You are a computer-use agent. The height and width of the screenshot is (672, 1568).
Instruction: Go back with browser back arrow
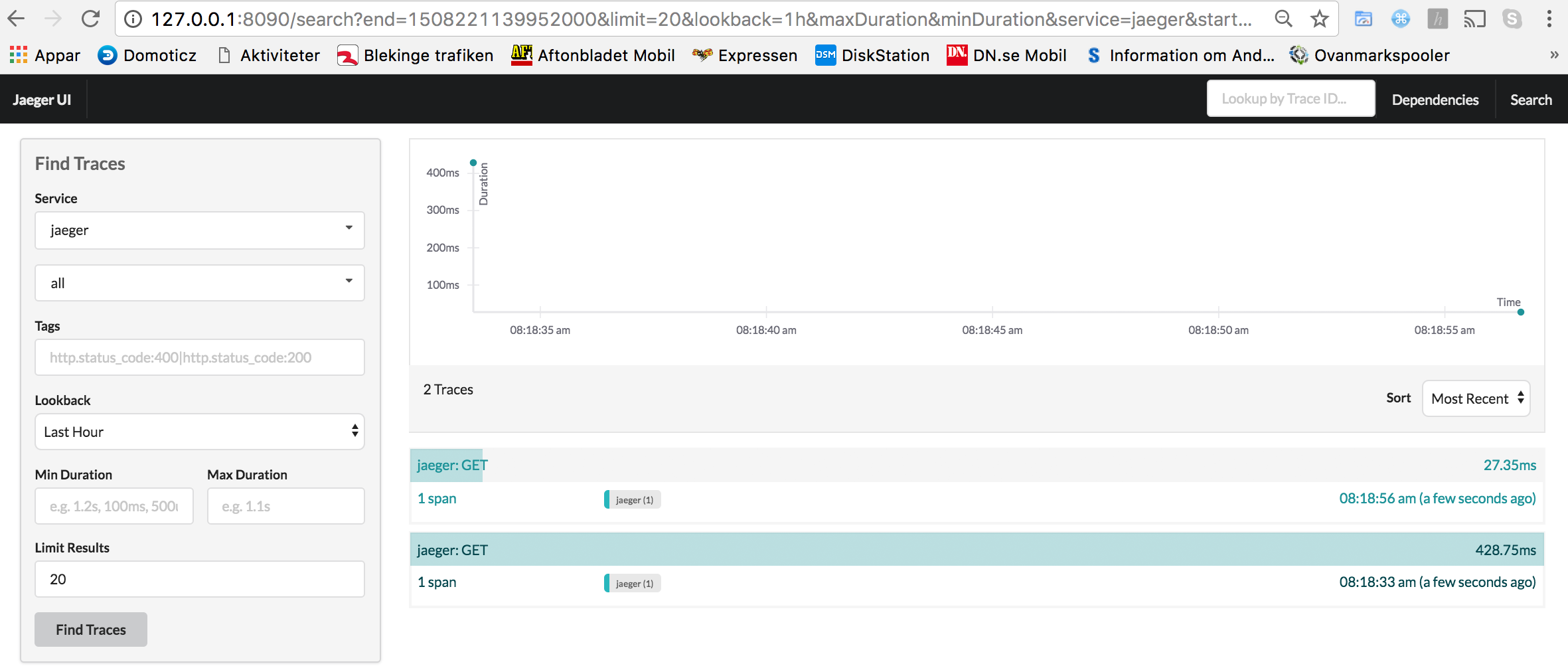point(16,19)
